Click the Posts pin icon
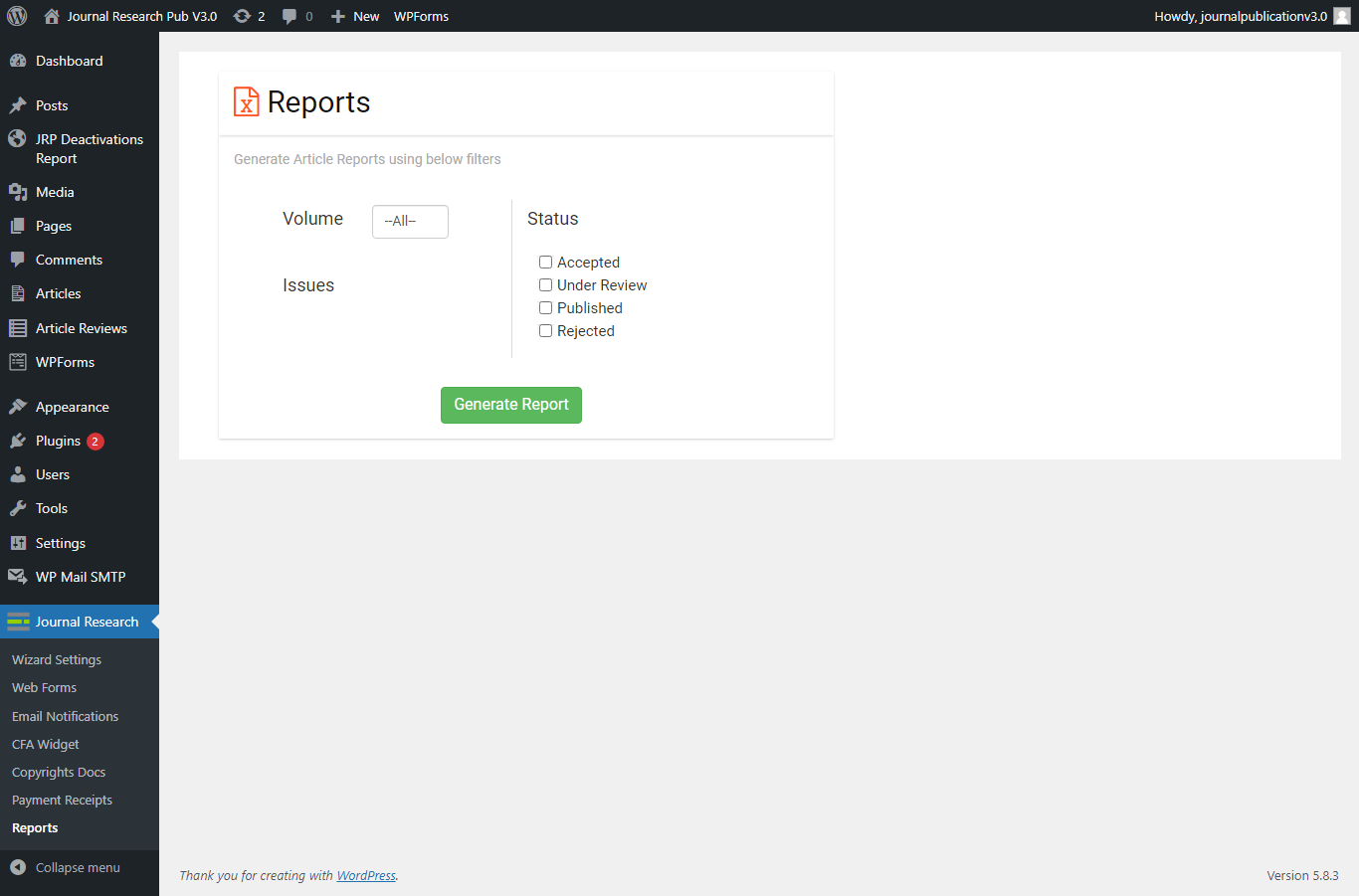 pyautogui.click(x=18, y=105)
